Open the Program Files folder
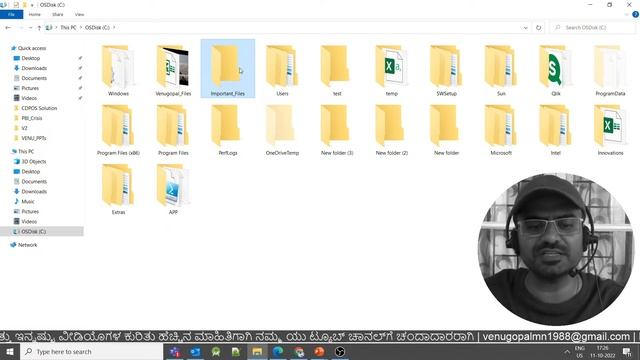This screenshot has width=640, height=360. [173, 129]
